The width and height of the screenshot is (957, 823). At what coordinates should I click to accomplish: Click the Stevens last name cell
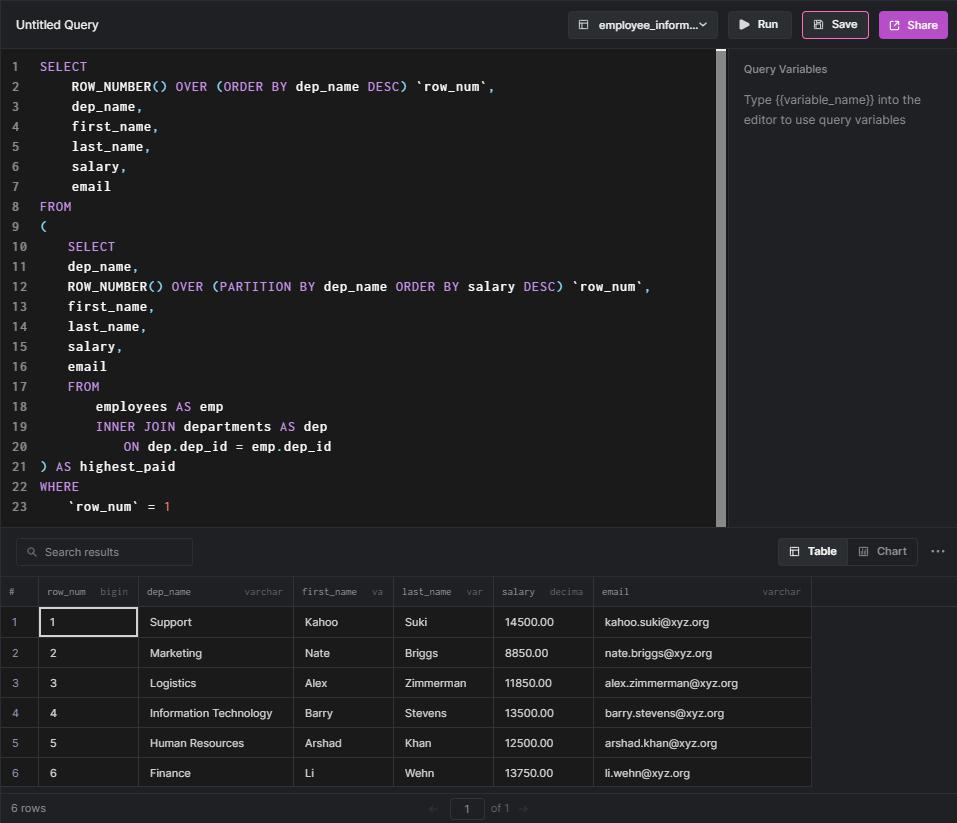[x=443, y=713]
